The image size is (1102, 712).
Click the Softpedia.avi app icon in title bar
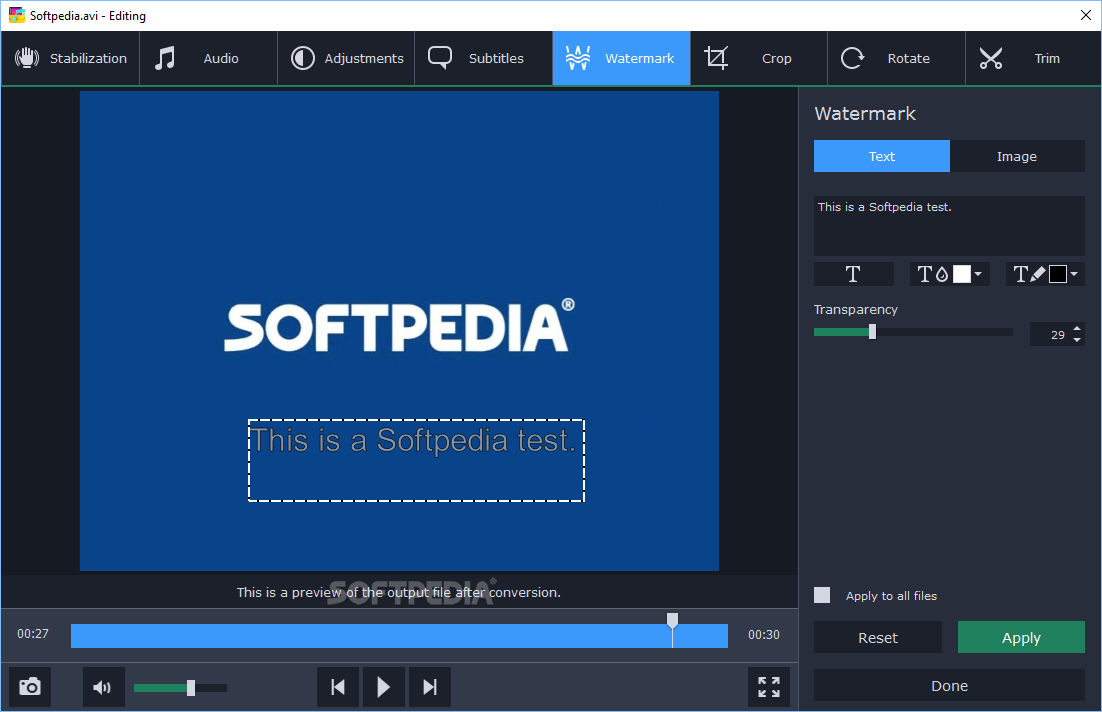point(17,15)
